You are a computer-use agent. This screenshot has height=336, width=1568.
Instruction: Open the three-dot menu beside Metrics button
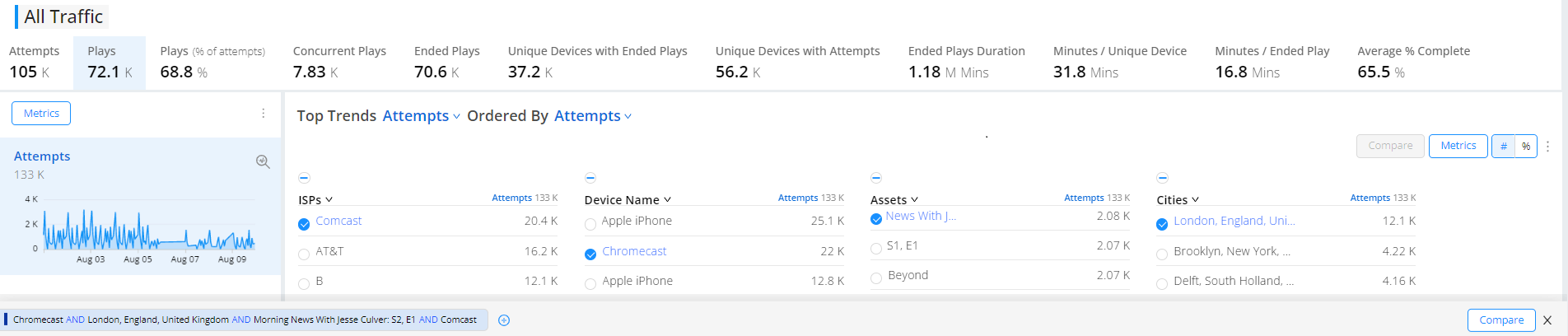click(x=264, y=114)
